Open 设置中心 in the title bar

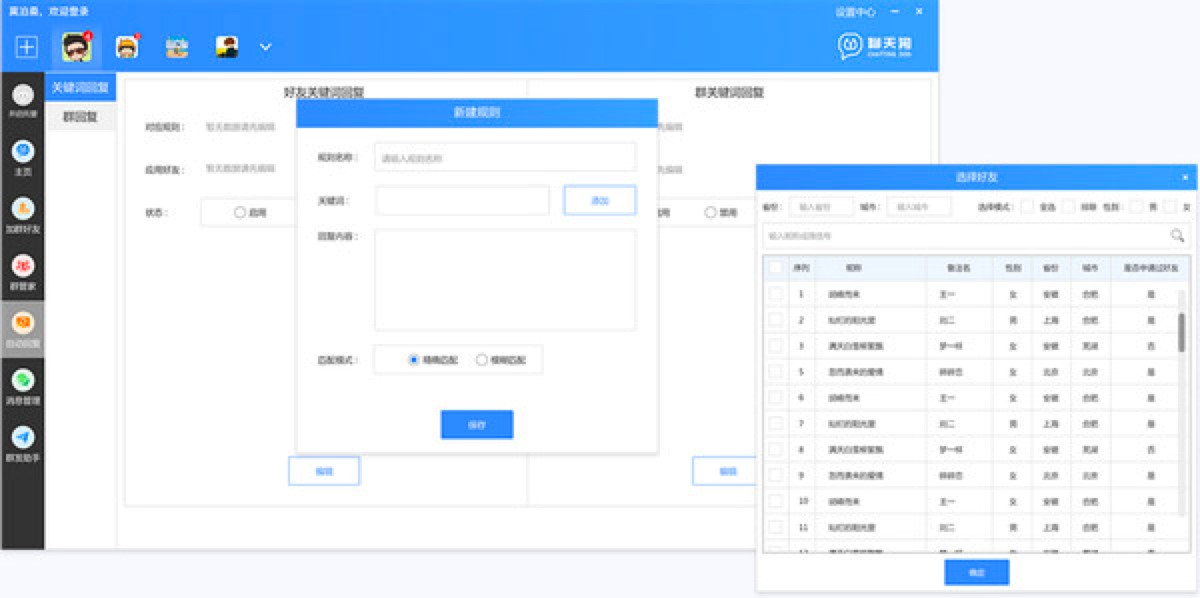pyautogui.click(x=855, y=12)
